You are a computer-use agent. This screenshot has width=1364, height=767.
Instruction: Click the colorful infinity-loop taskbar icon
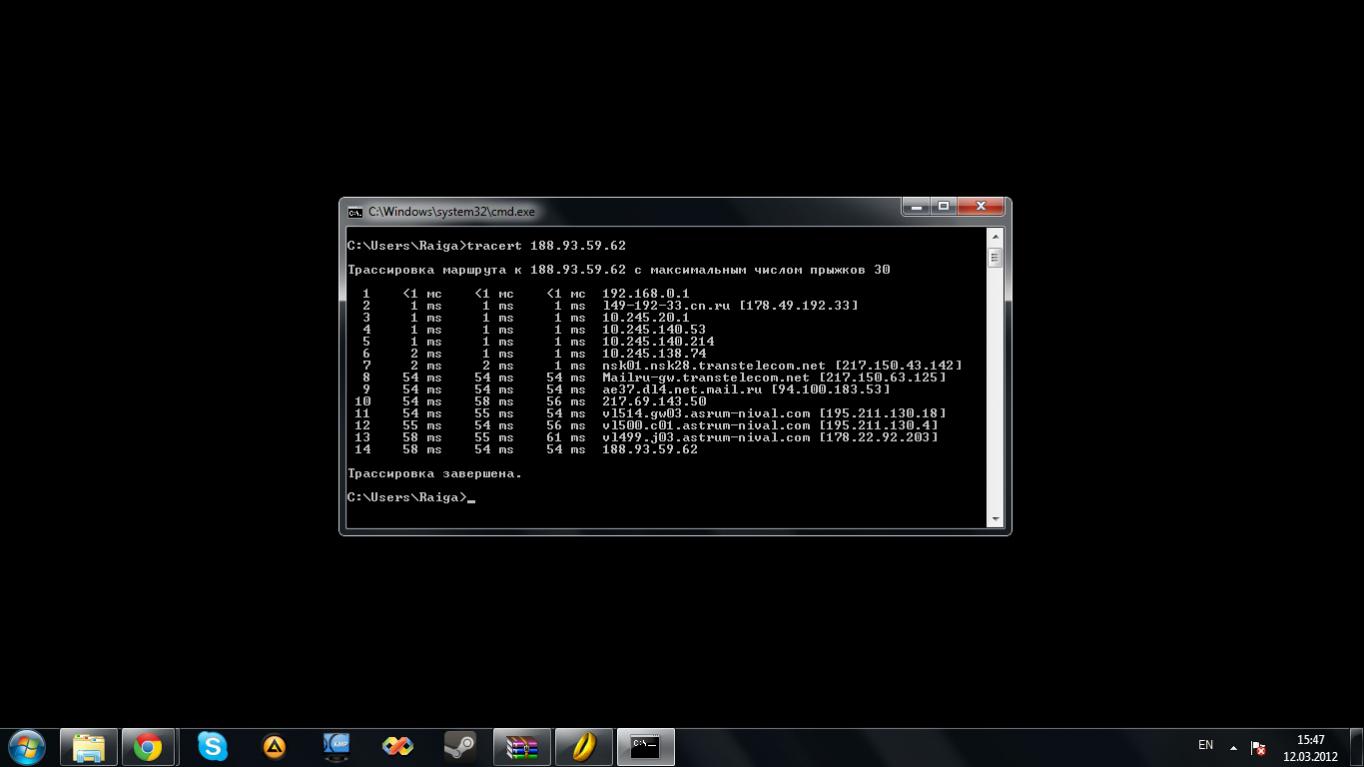point(398,747)
